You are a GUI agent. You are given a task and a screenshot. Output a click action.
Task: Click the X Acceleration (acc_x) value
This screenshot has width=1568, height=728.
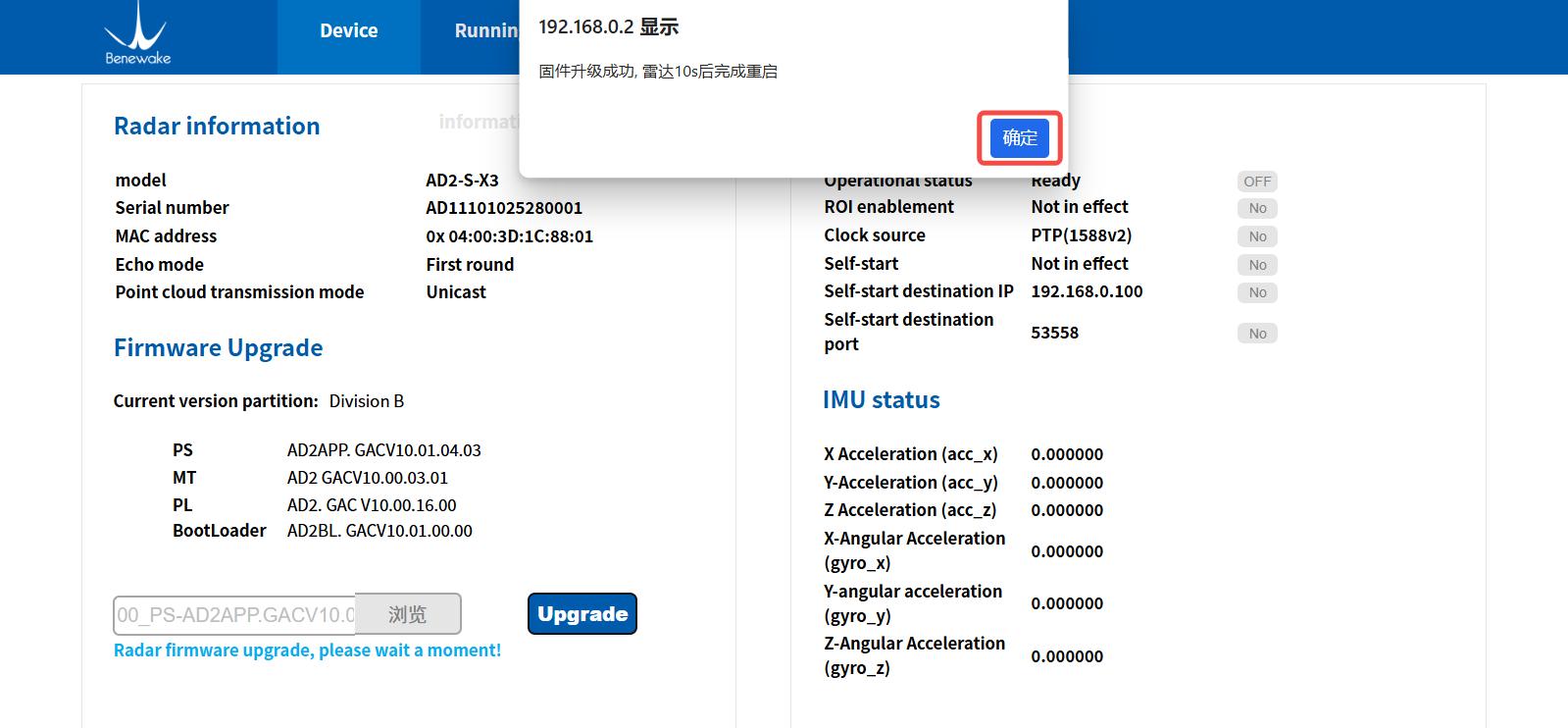(1067, 453)
